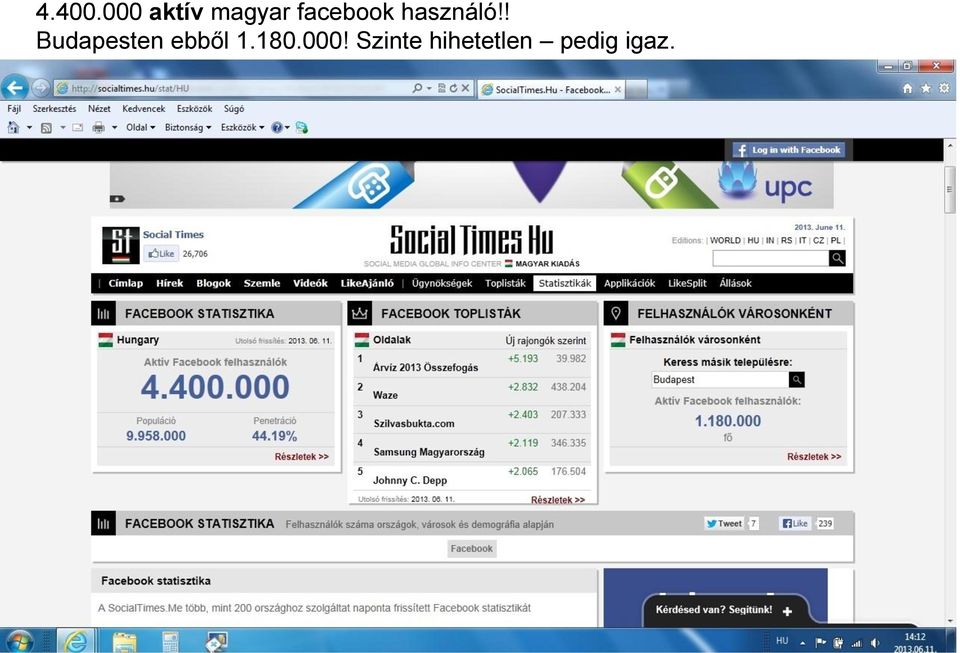
Task: Open the Applikációk nav item
Action: [629, 283]
